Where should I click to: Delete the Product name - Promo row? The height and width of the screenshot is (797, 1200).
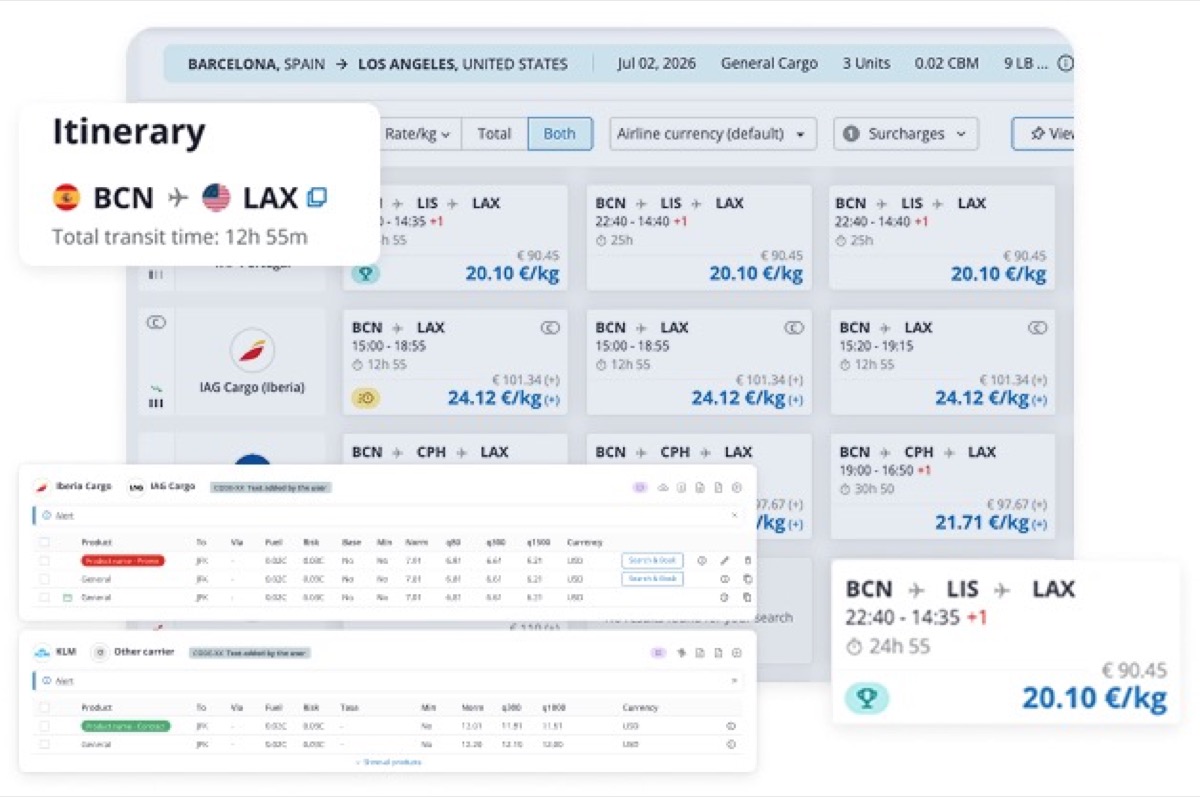(x=747, y=561)
